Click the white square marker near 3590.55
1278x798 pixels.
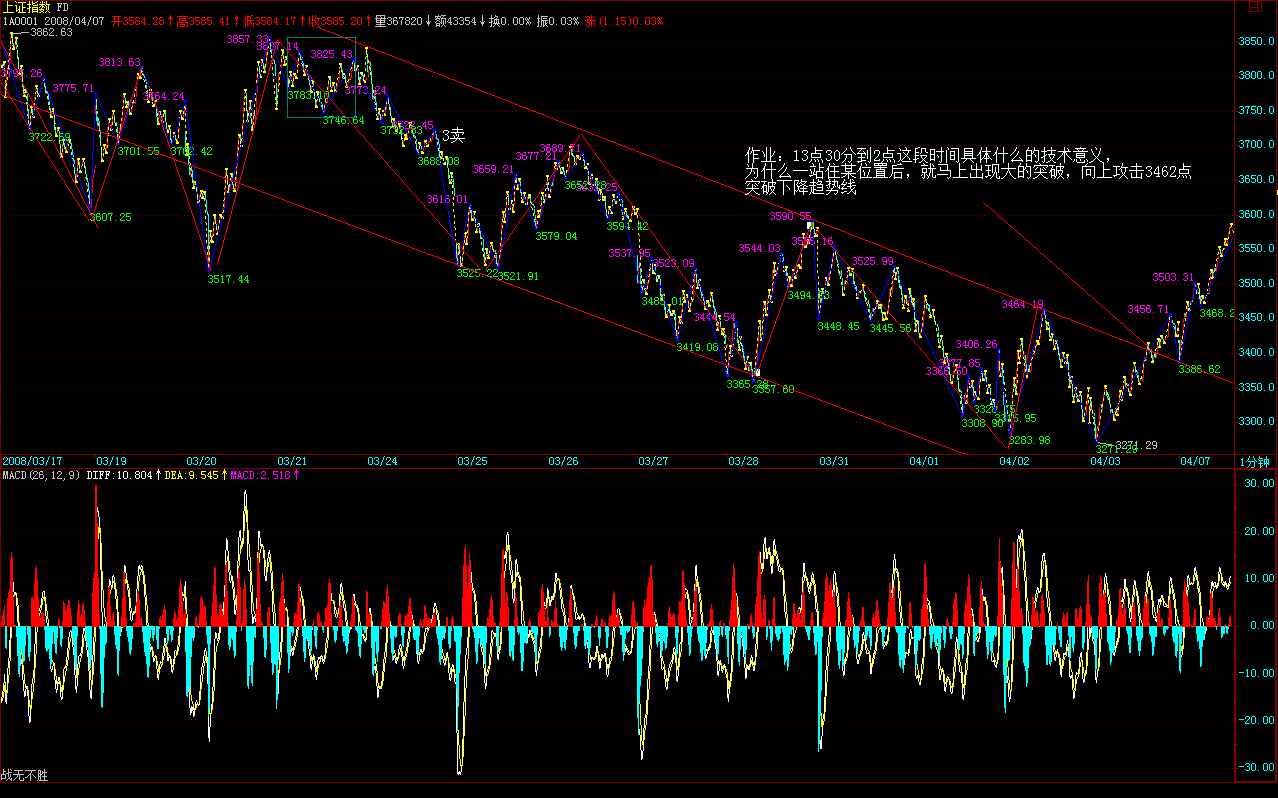click(810, 226)
